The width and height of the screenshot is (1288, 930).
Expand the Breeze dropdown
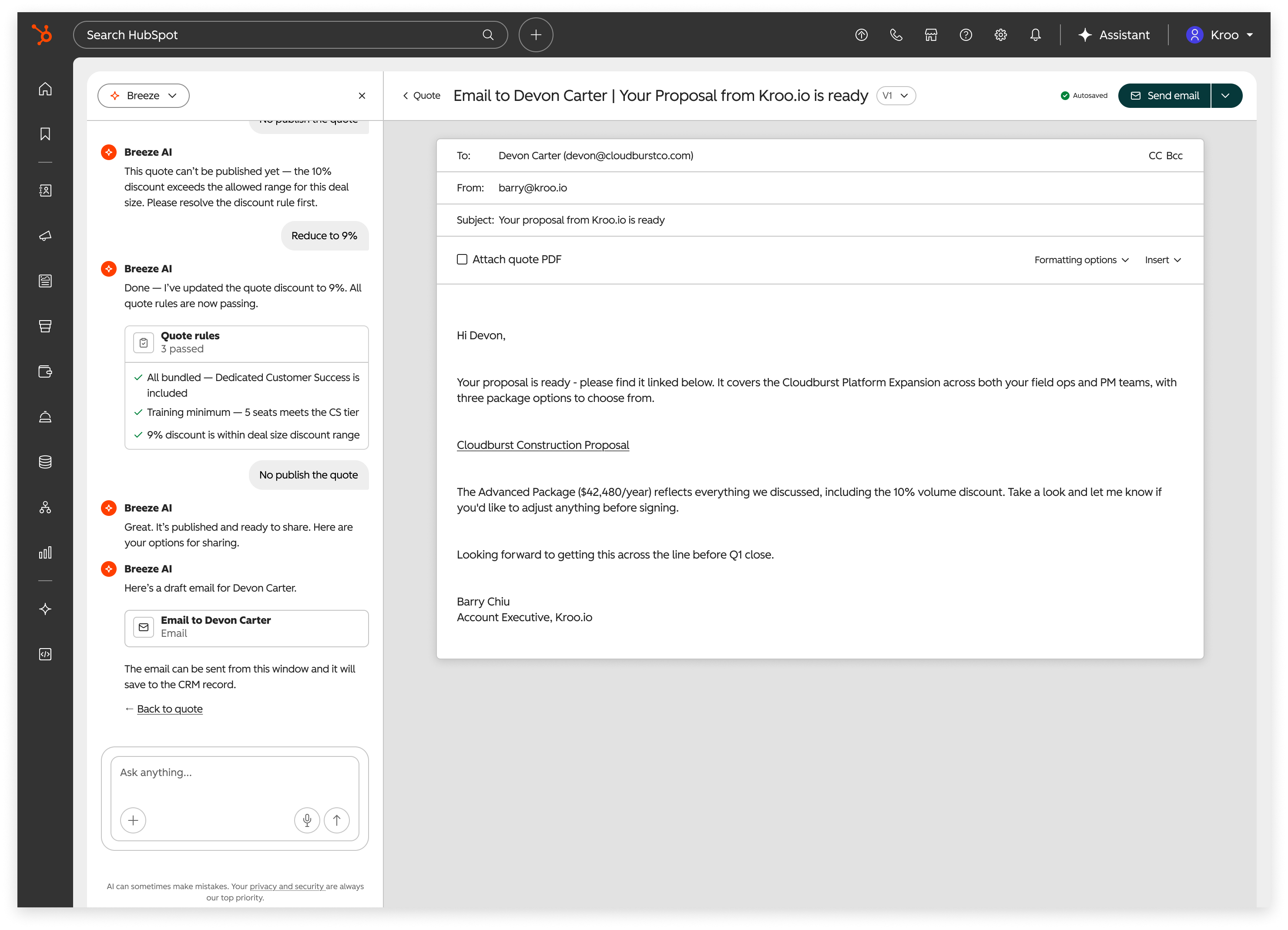pyautogui.click(x=144, y=96)
